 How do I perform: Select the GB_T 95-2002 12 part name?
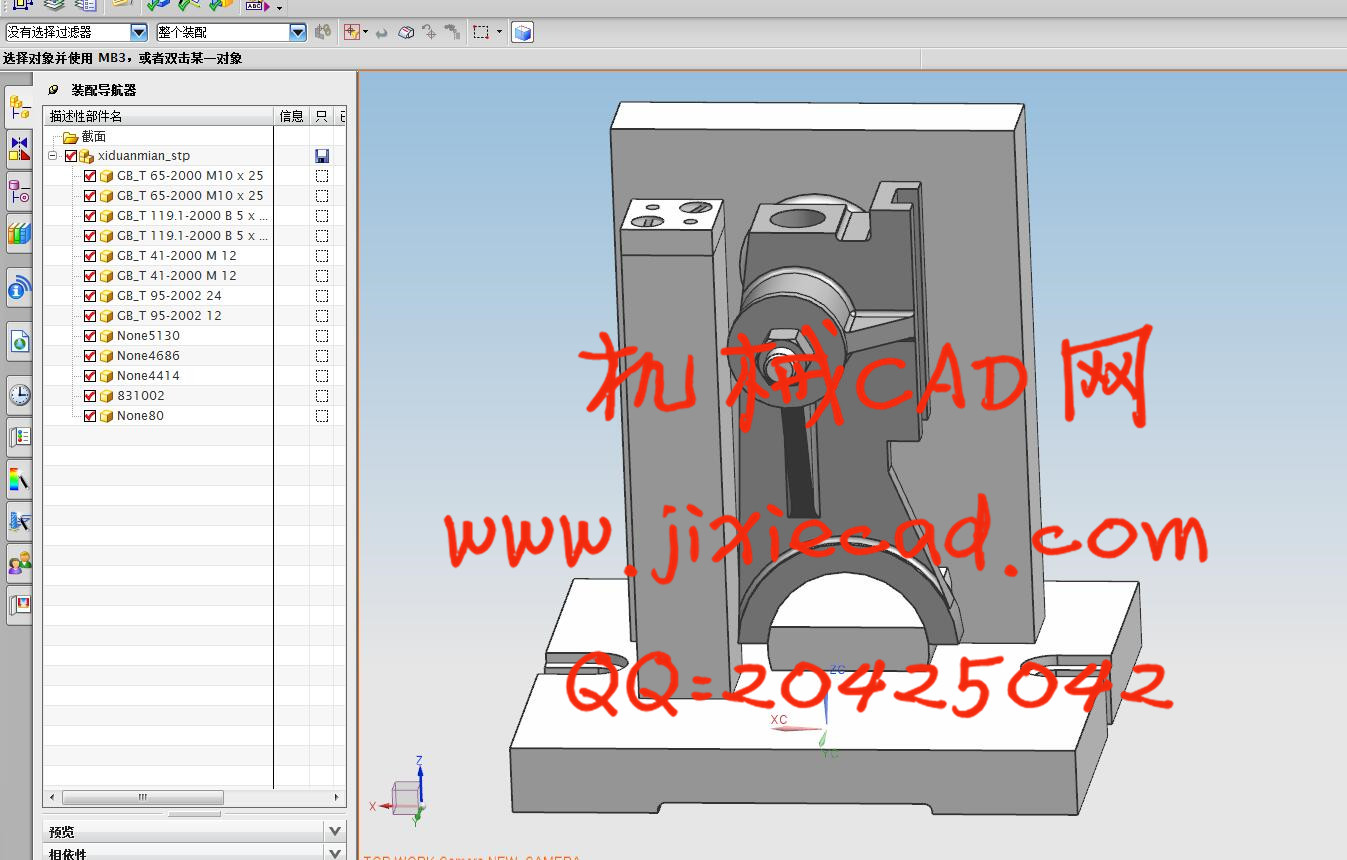pyautogui.click(x=169, y=316)
